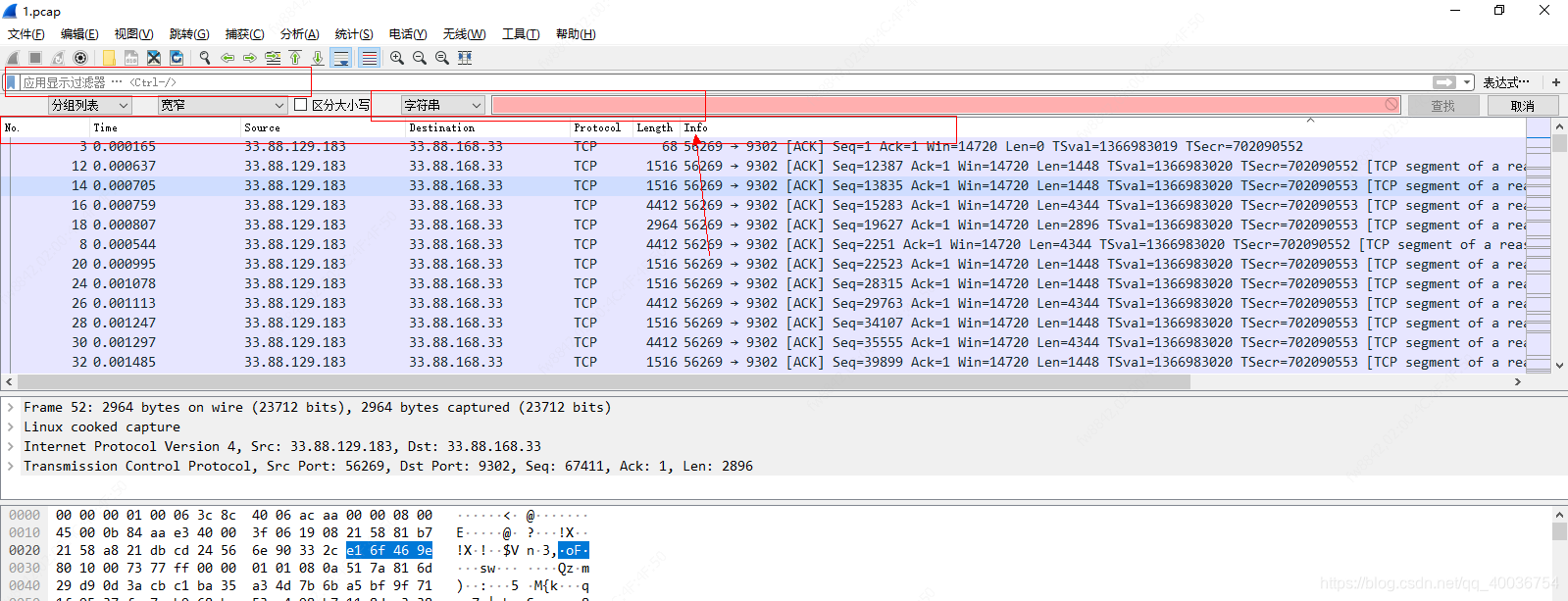Click the go to specified packet icon
1568x601 pixels.
click(273, 58)
